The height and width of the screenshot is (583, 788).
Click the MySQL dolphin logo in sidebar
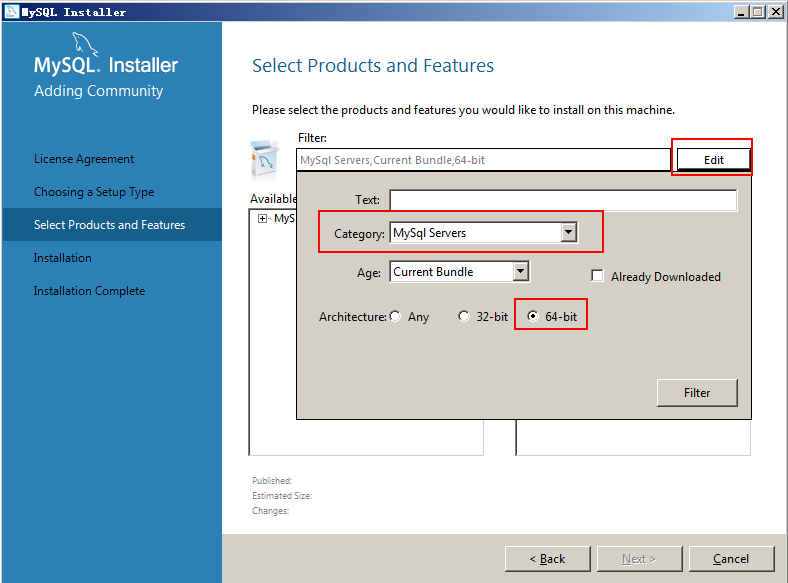[x=84, y=44]
